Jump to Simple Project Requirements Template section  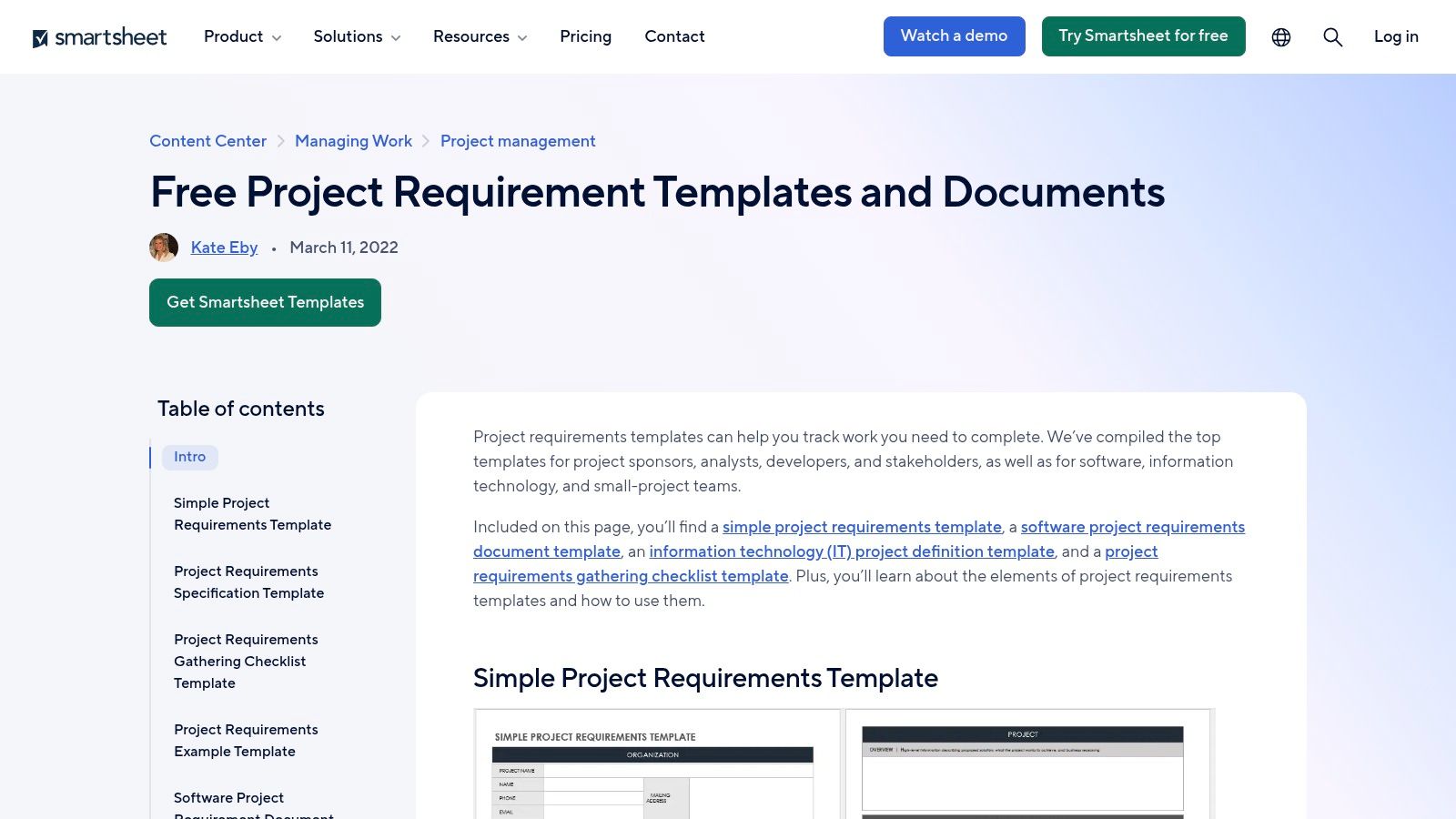pos(252,514)
